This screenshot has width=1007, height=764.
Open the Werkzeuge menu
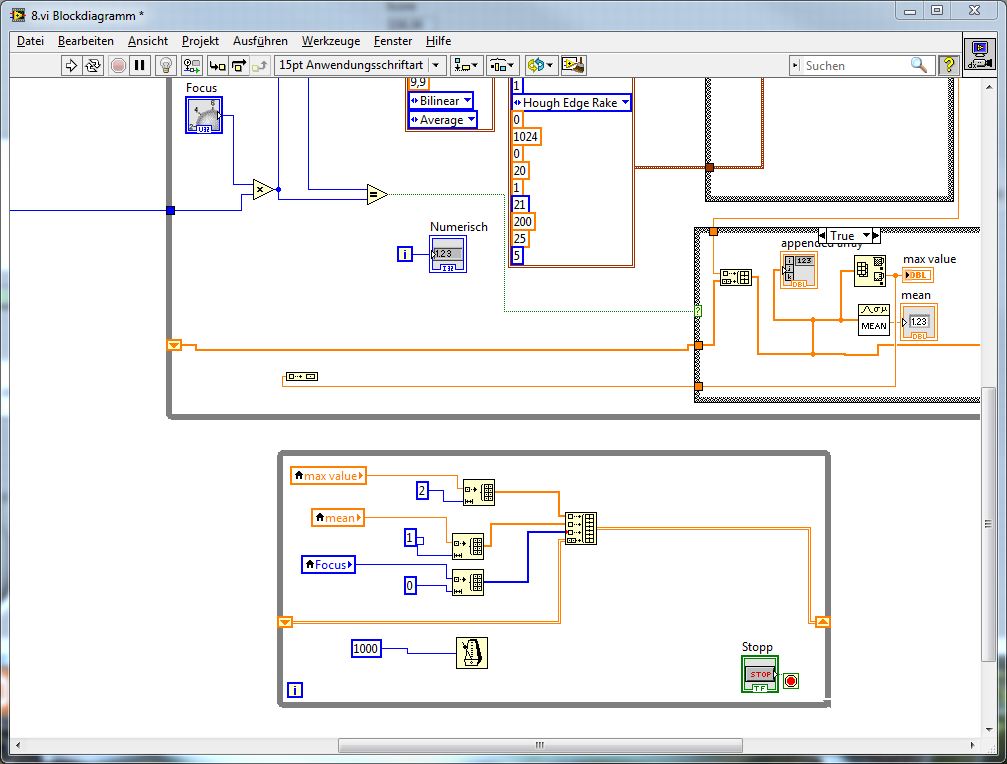coord(330,41)
